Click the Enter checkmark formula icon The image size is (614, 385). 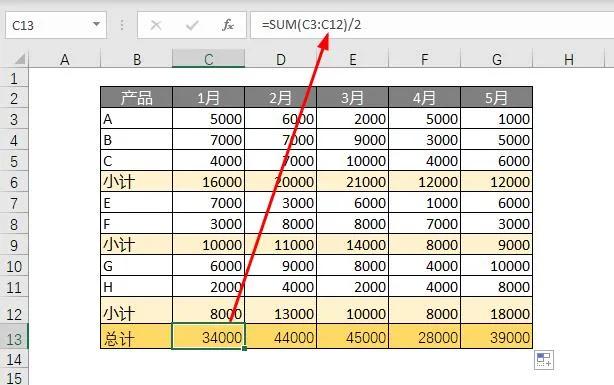click(192, 25)
